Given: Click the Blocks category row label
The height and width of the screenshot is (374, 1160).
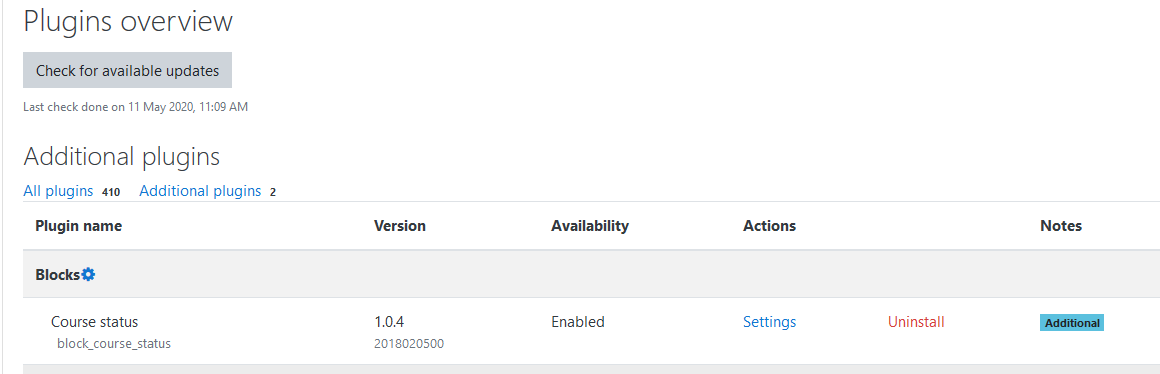Looking at the screenshot, I should click(x=58, y=274).
